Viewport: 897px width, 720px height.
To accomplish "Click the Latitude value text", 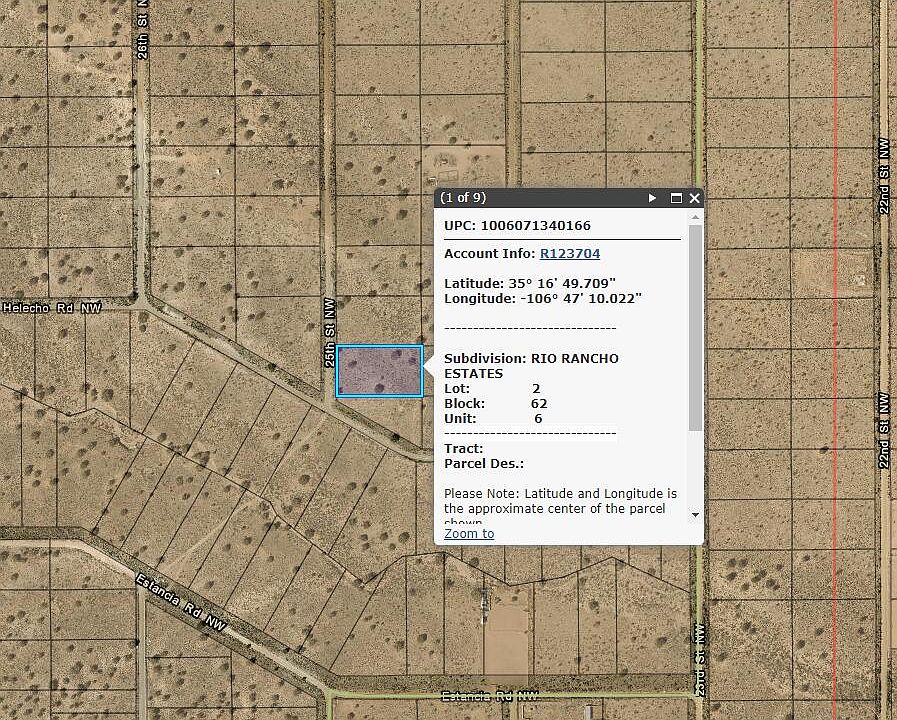I will (x=562, y=284).
